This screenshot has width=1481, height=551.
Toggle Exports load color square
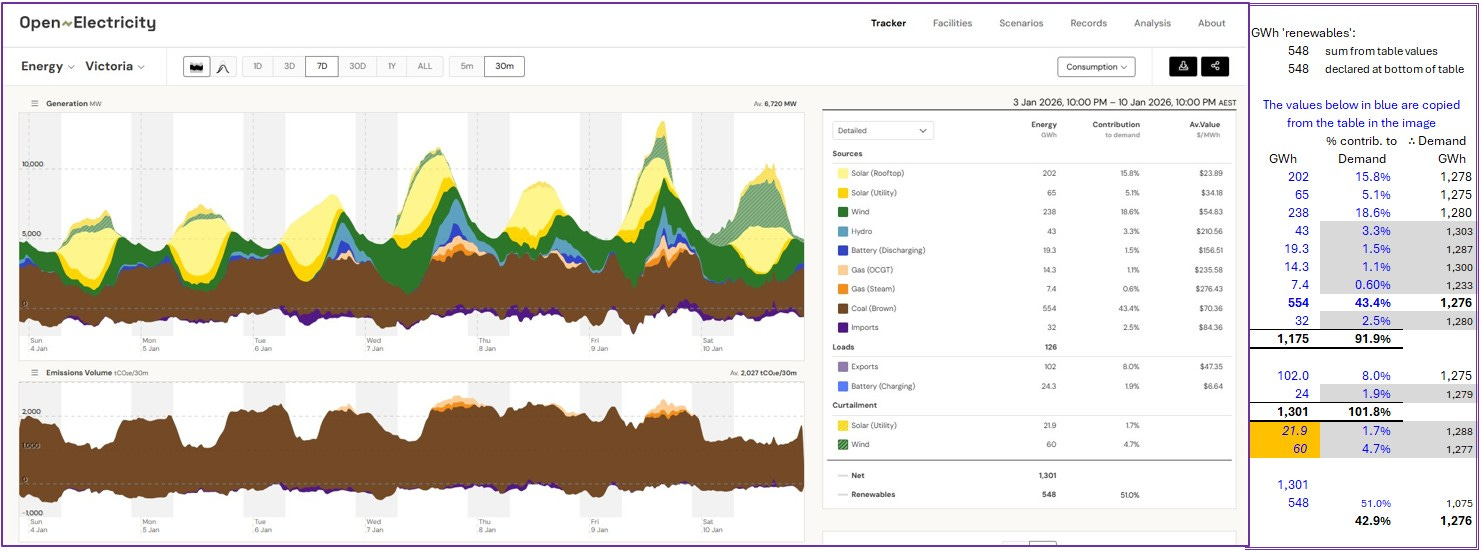pos(841,367)
